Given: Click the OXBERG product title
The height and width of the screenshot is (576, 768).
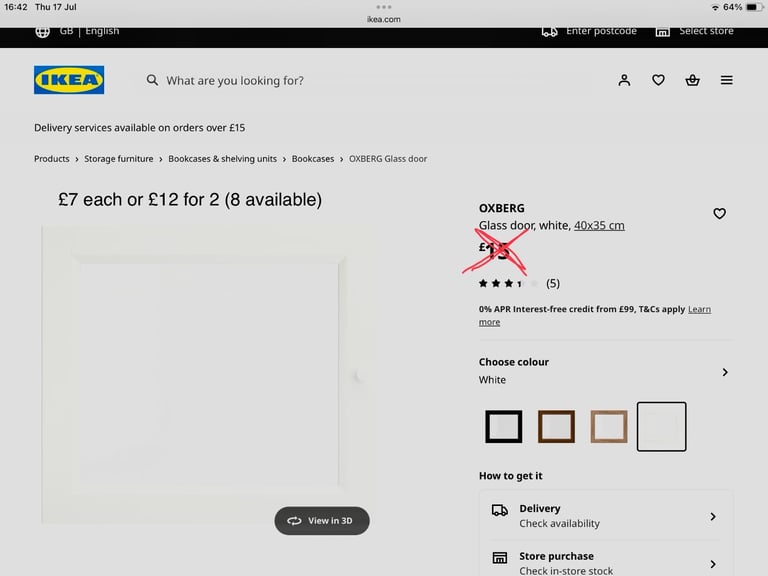Looking at the screenshot, I should point(502,208).
